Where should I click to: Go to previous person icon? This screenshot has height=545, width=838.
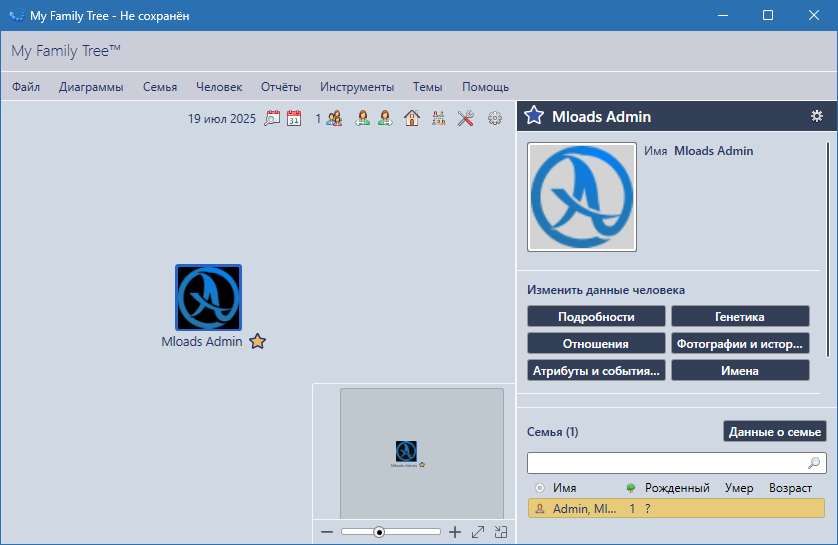363,118
